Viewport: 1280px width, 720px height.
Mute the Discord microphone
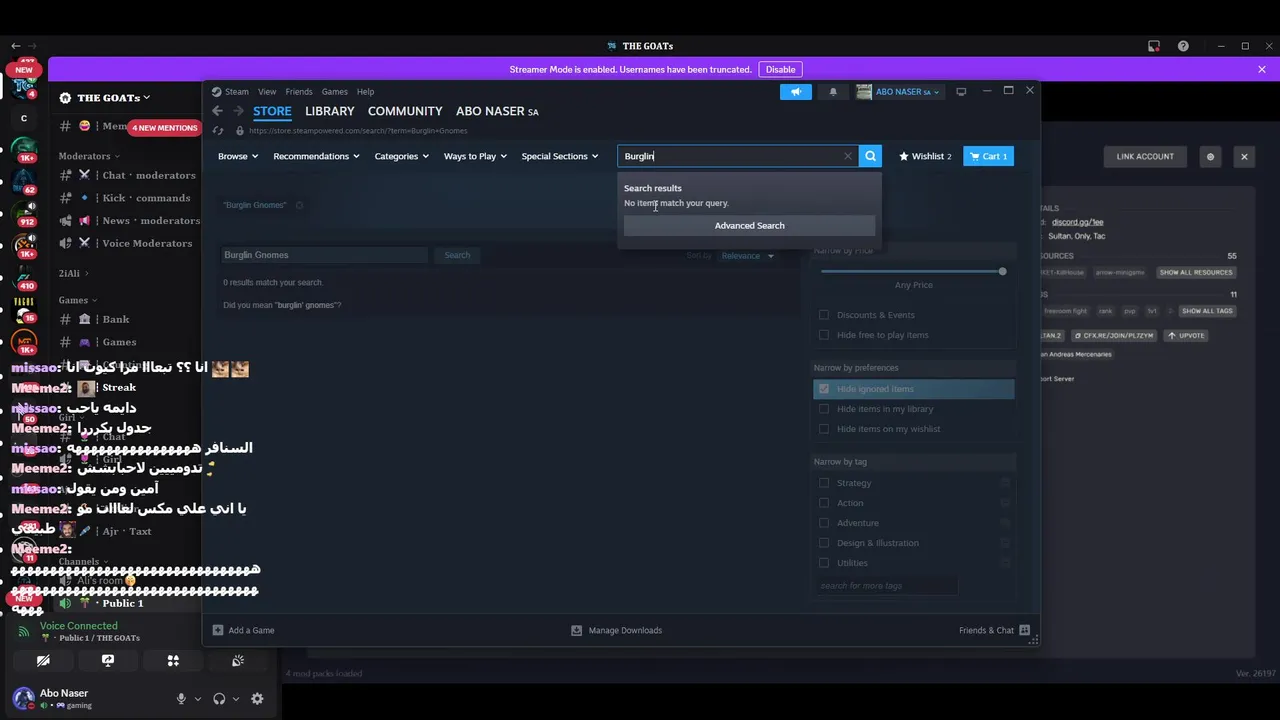coord(181,699)
